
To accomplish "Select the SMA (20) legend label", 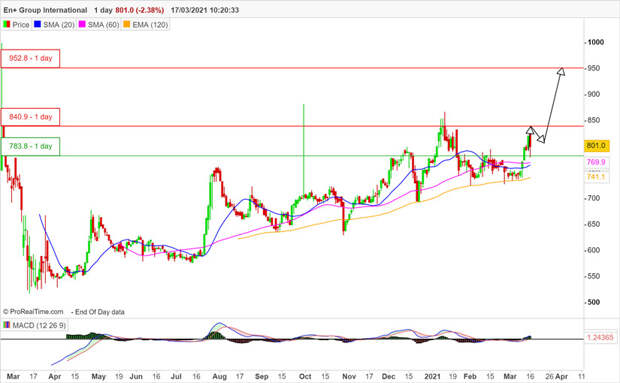I will [59, 25].
